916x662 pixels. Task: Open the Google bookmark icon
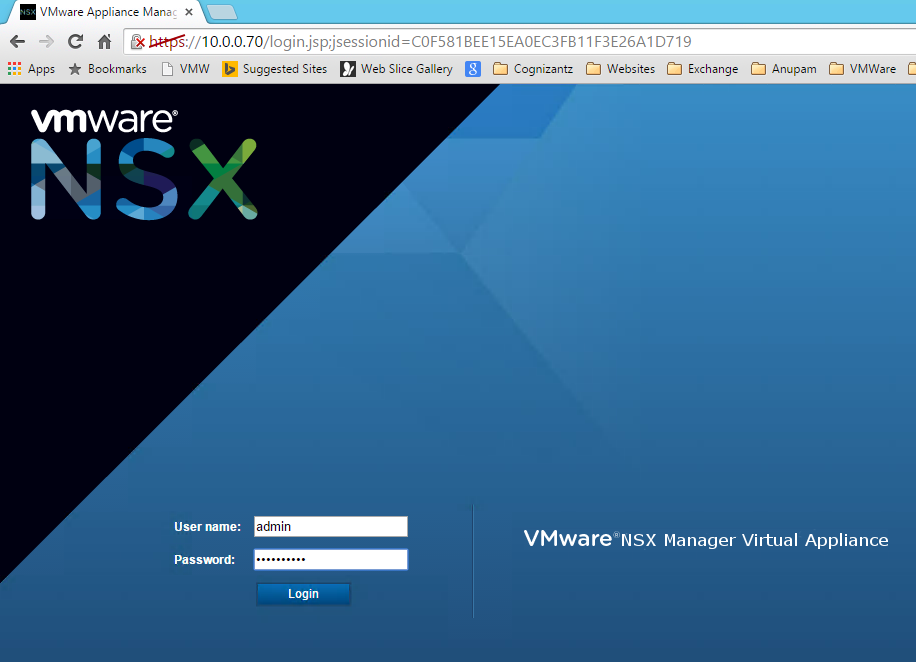coord(473,69)
